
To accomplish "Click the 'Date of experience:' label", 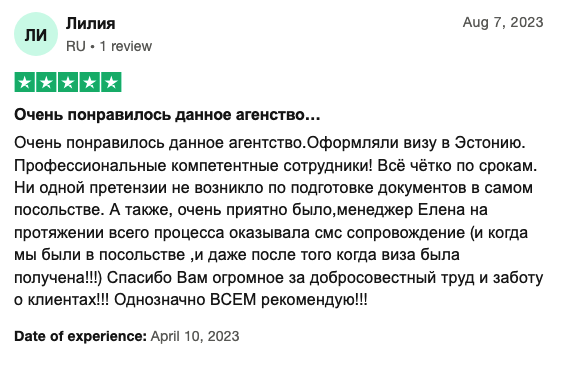I will [x=80, y=336].
